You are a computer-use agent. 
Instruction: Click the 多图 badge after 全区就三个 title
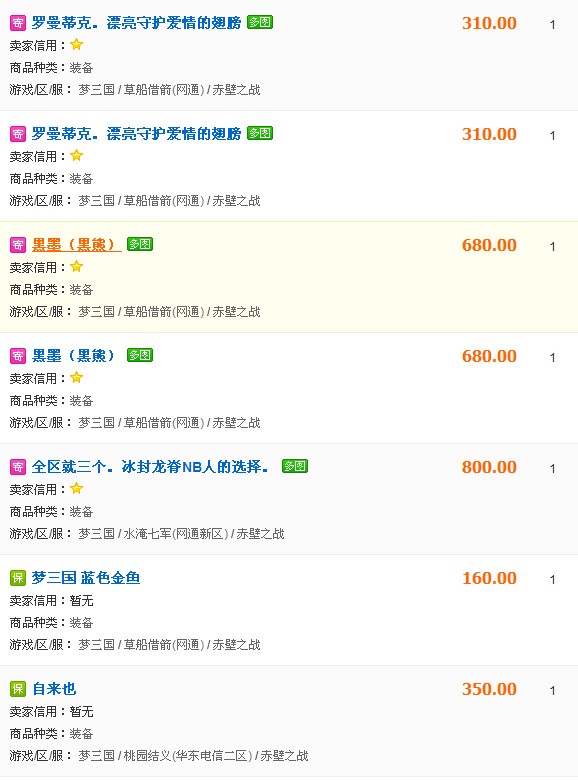tap(295, 466)
